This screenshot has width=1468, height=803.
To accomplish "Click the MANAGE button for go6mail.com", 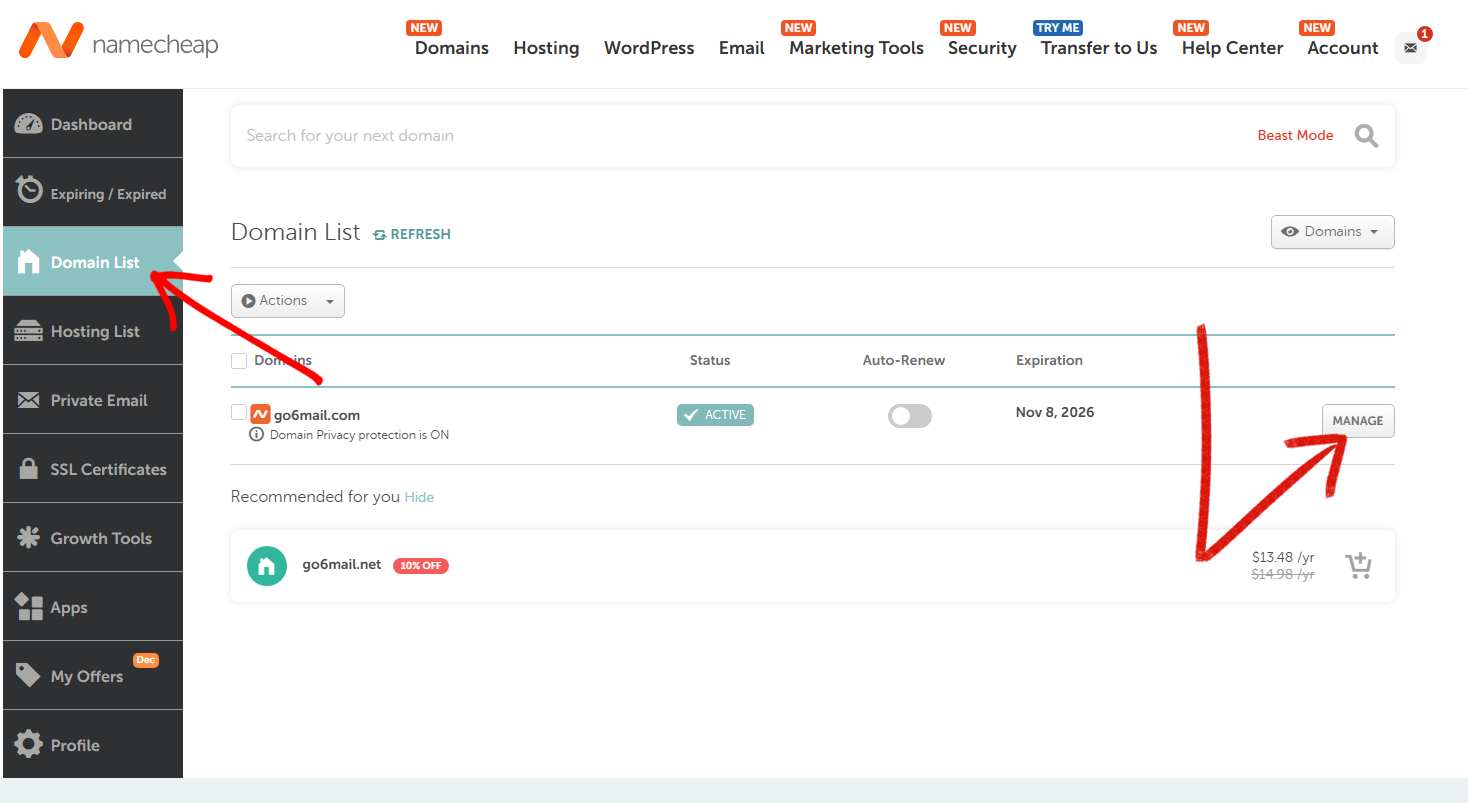I will click(1358, 420).
